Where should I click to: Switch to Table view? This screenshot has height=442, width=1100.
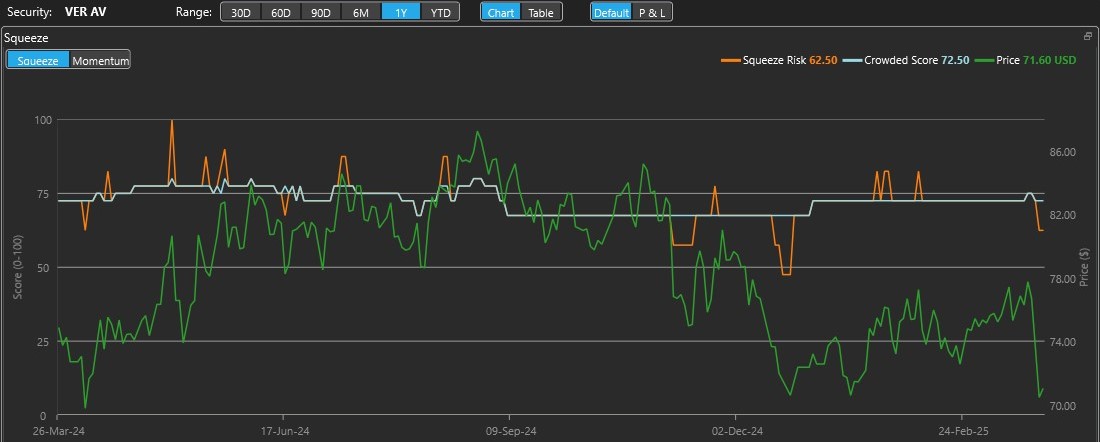pyautogui.click(x=541, y=13)
